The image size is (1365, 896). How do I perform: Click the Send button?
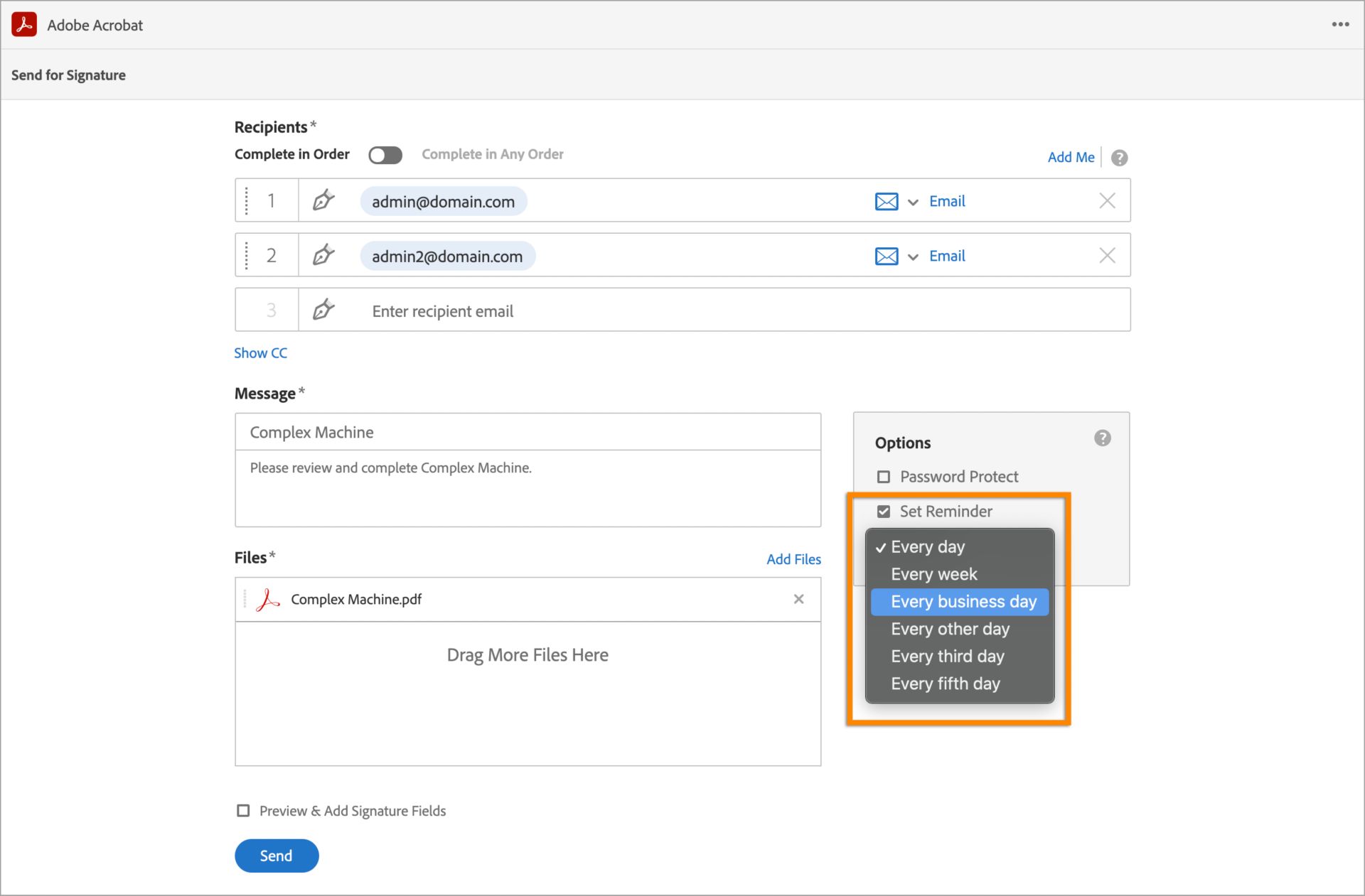tap(277, 855)
